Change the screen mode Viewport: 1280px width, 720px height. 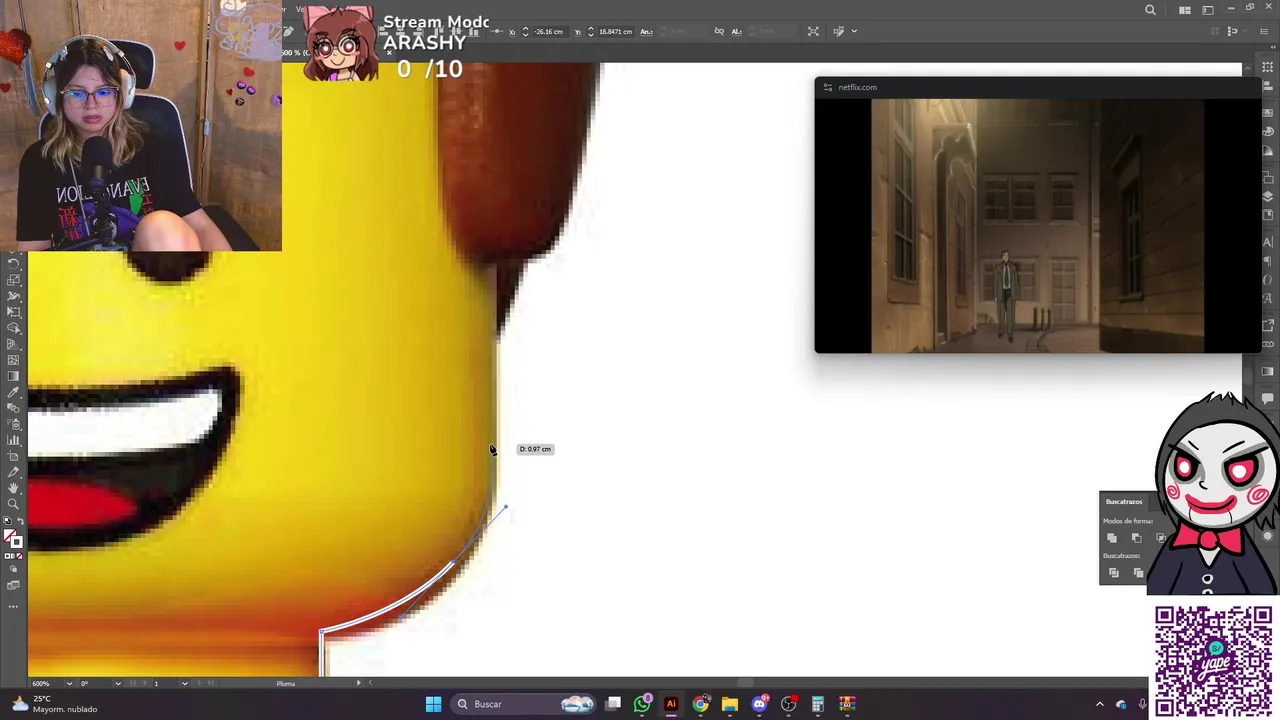pyautogui.click(x=13, y=585)
